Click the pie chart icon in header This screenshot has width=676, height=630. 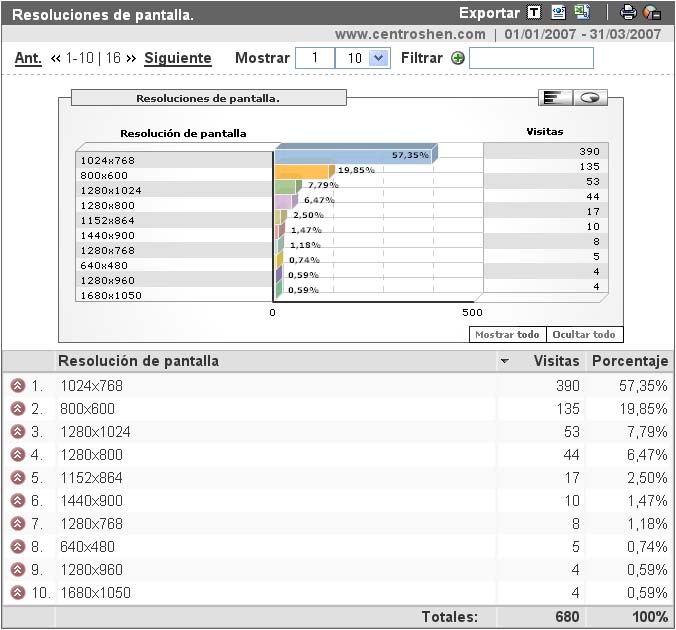[x=651, y=13]
